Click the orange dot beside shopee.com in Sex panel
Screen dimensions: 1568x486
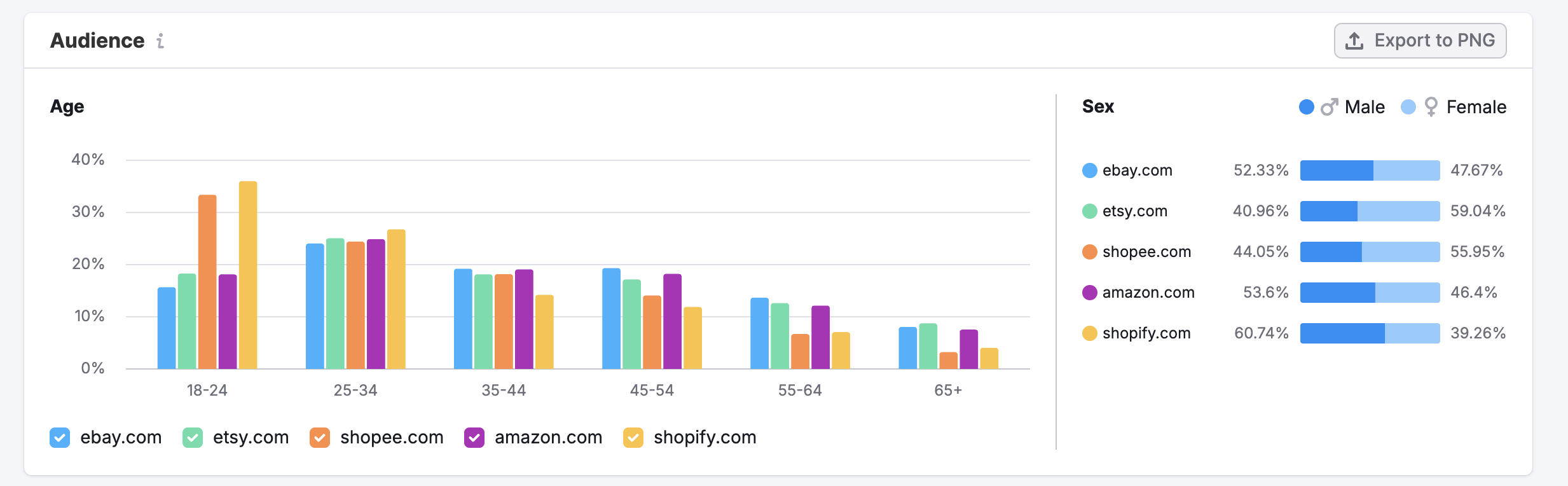1089,251
